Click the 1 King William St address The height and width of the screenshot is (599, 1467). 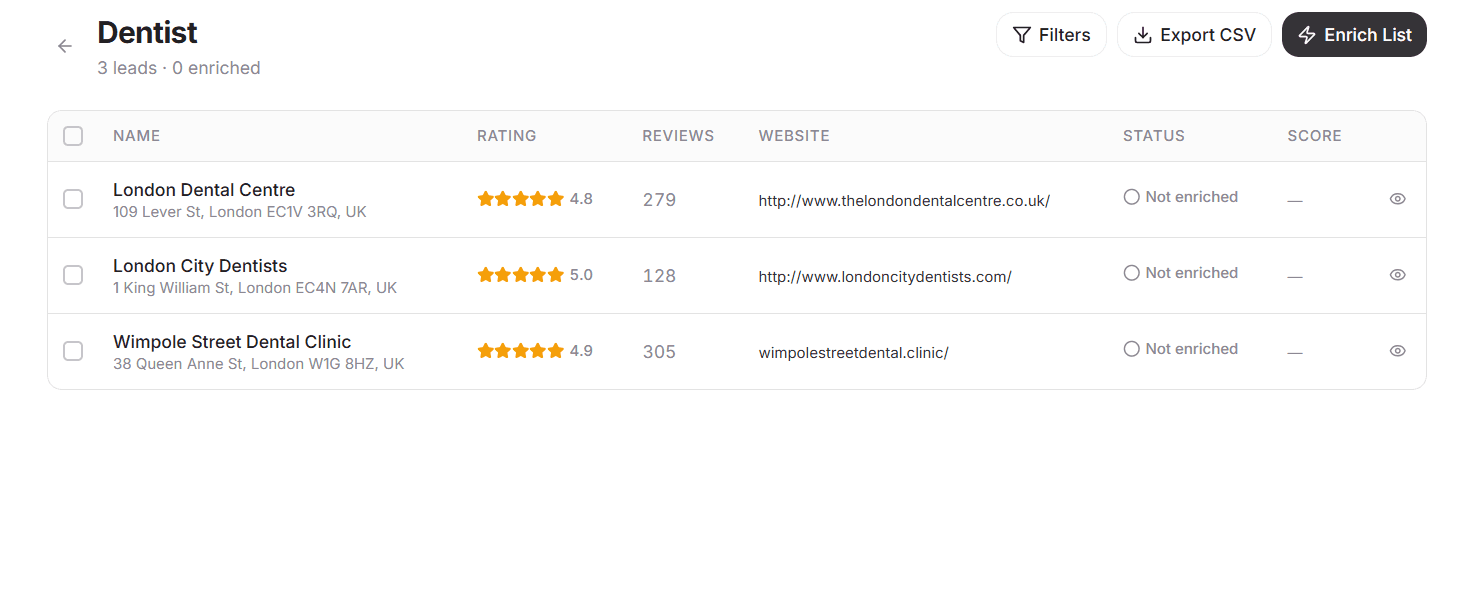pos(255,288)
